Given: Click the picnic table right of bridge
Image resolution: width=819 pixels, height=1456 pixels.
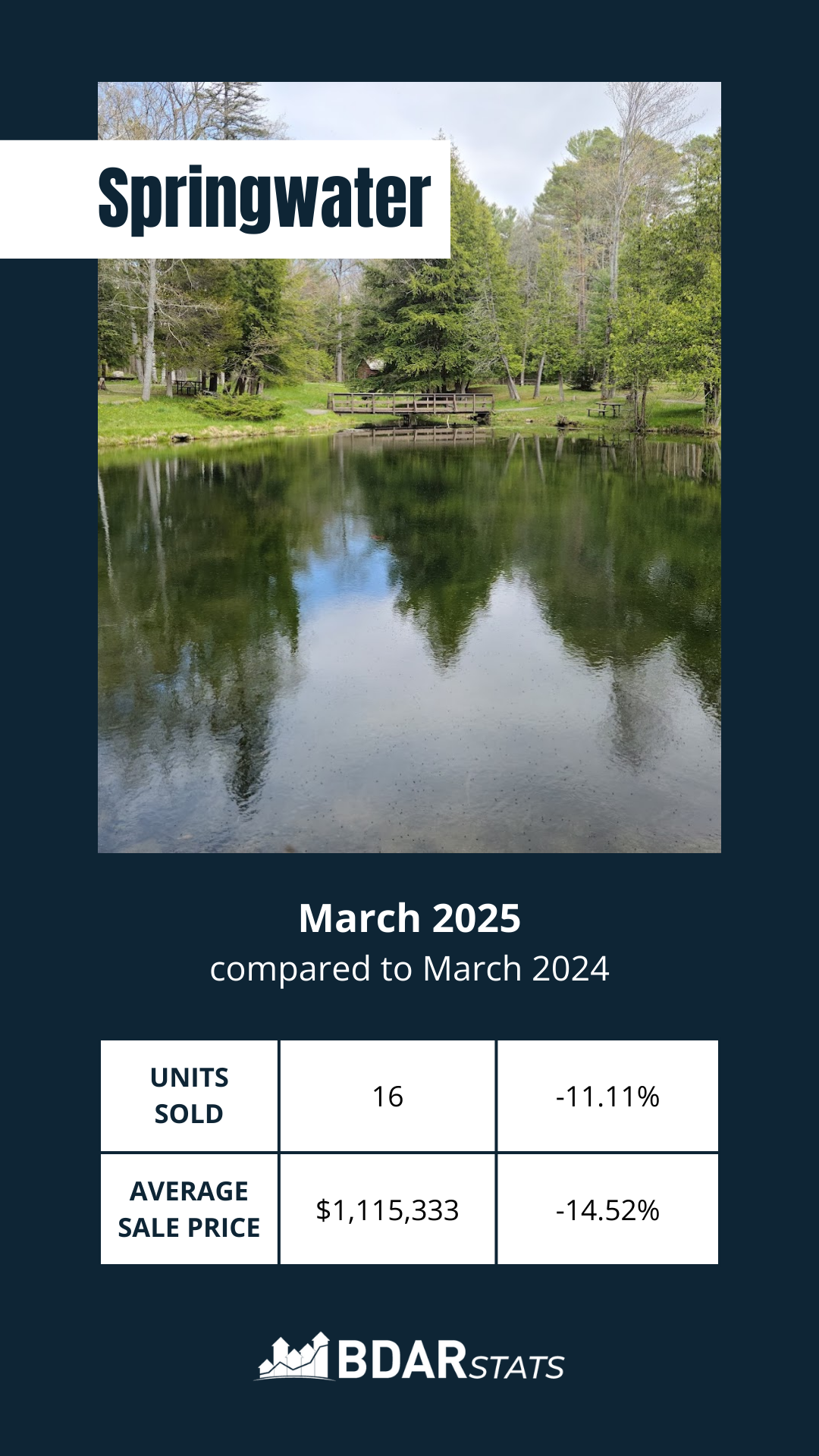Looking at the screenshot, I should 604,409.
